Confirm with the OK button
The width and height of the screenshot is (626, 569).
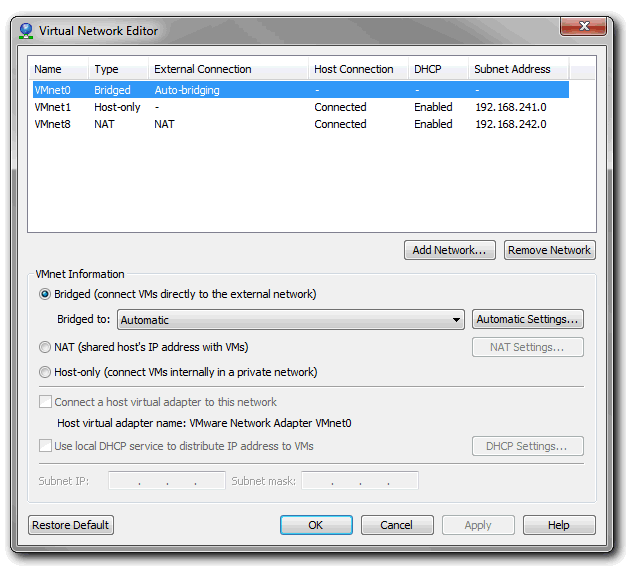tap(316, 525)
